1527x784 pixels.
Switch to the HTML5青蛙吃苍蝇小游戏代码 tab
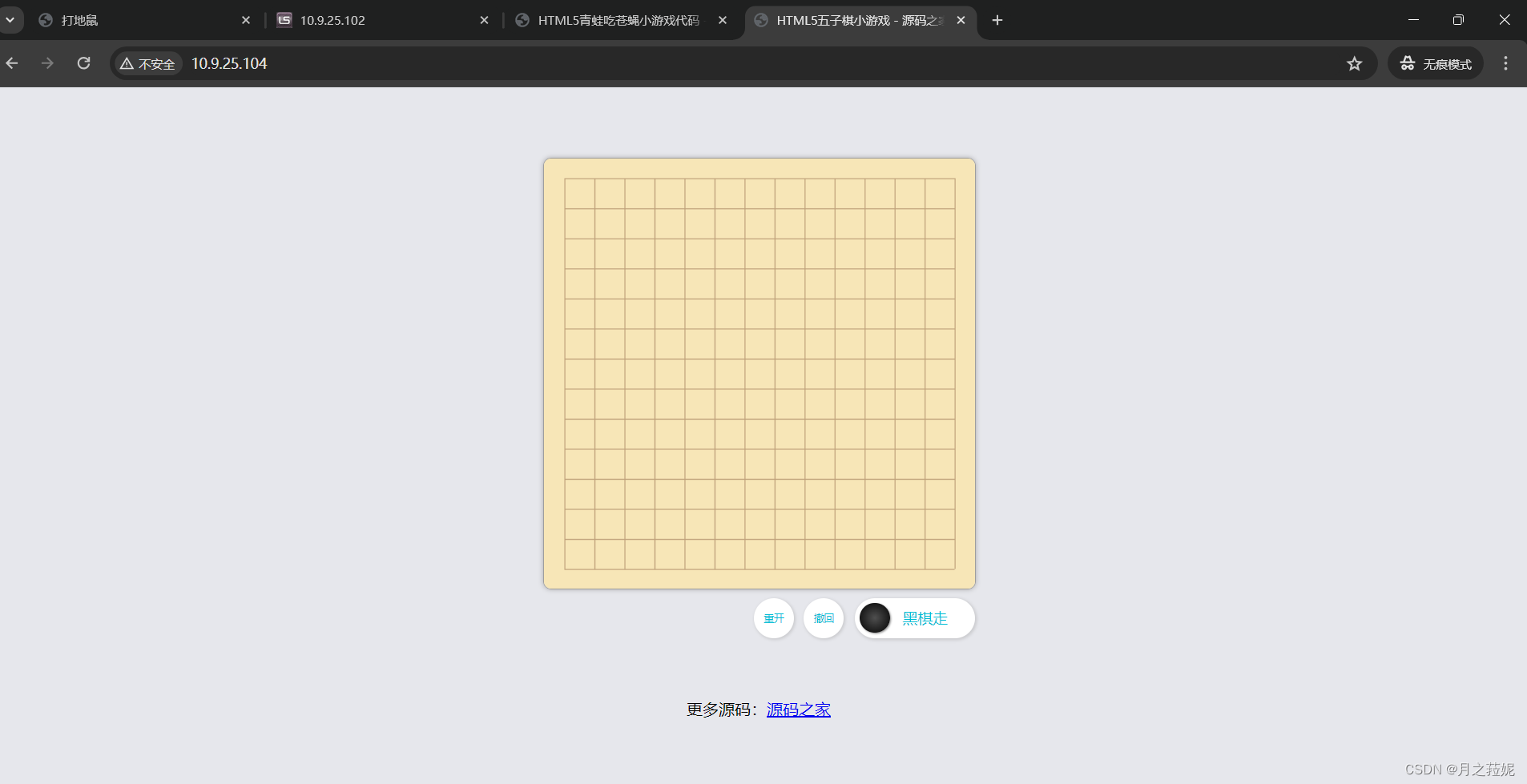(x=622, y=20)
